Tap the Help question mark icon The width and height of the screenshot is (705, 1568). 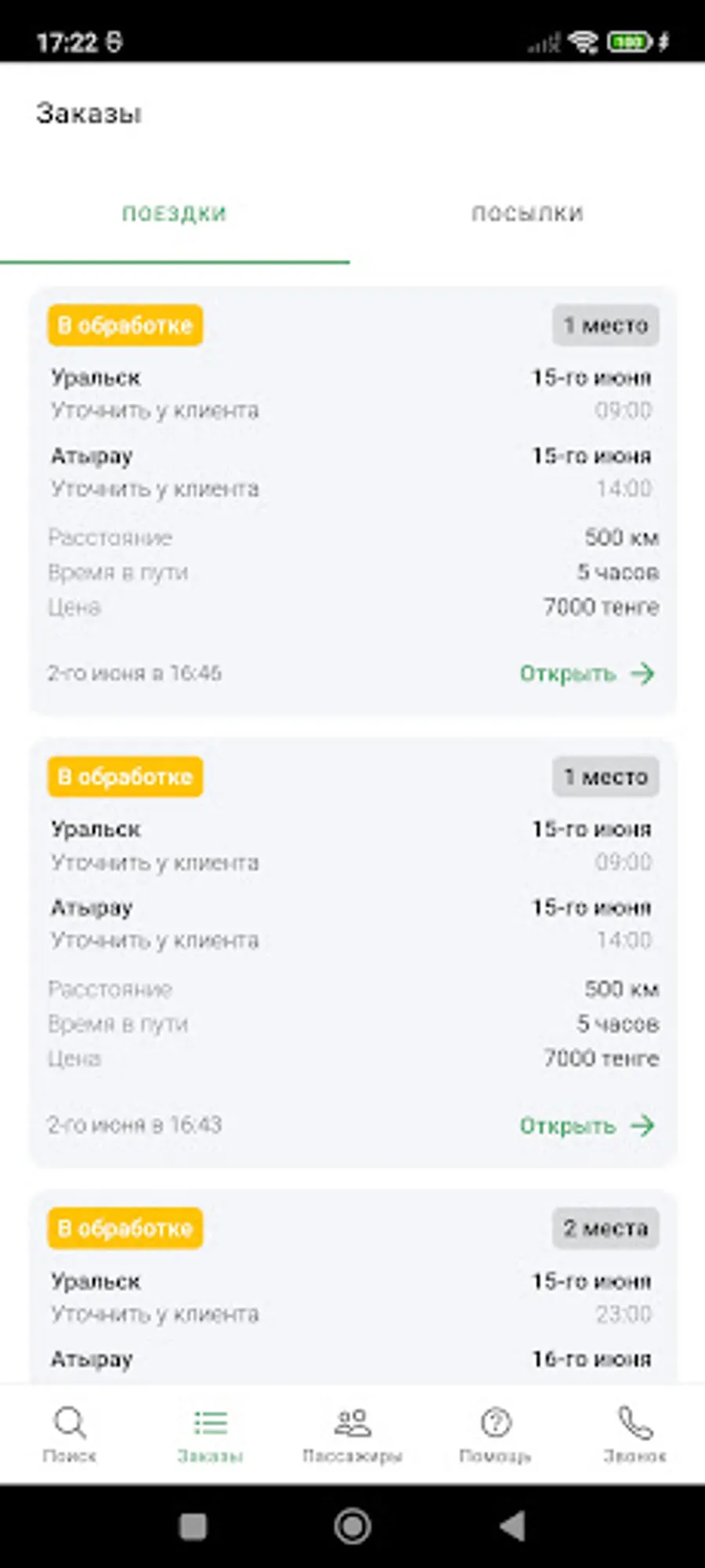[495, 1422]
